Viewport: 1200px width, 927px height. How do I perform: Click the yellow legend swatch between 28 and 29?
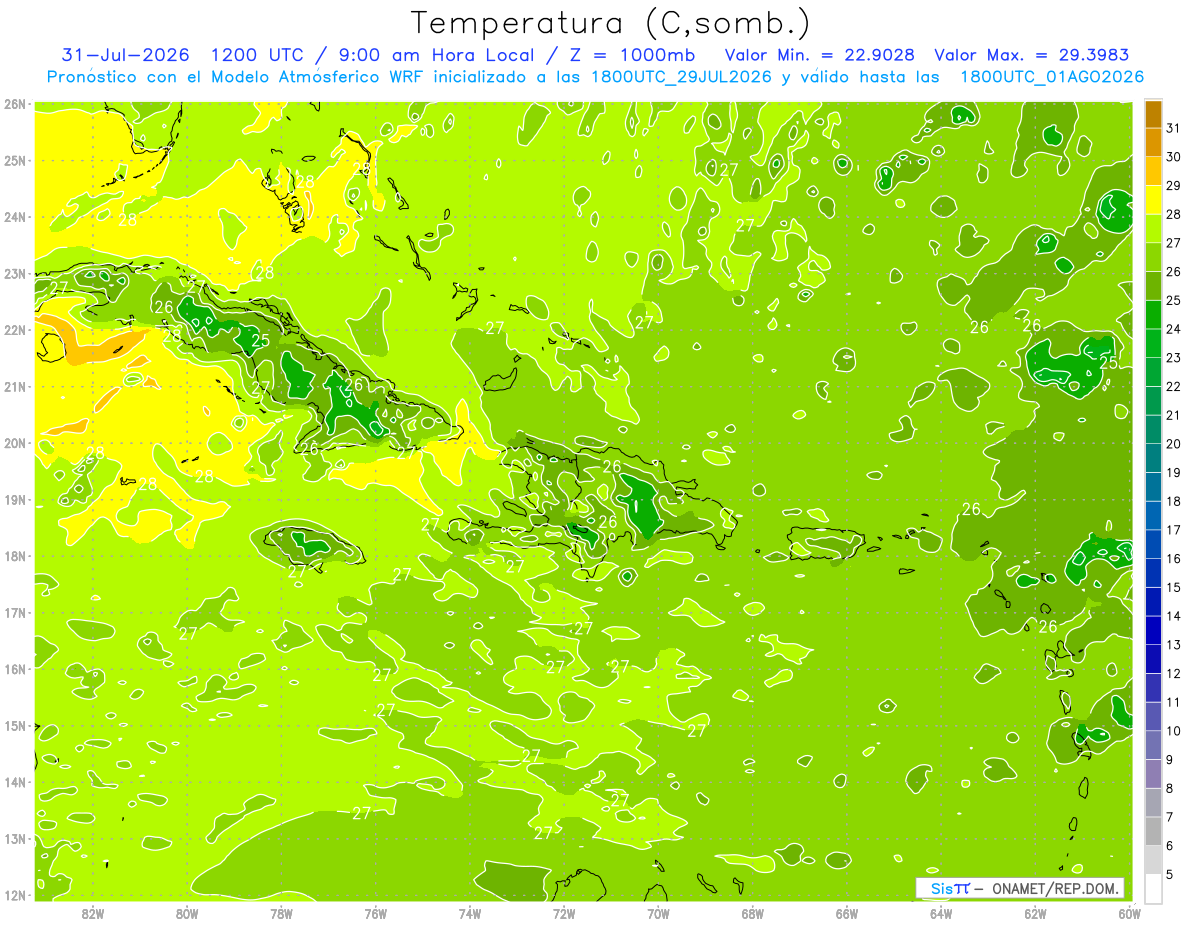pos(1153,200)
